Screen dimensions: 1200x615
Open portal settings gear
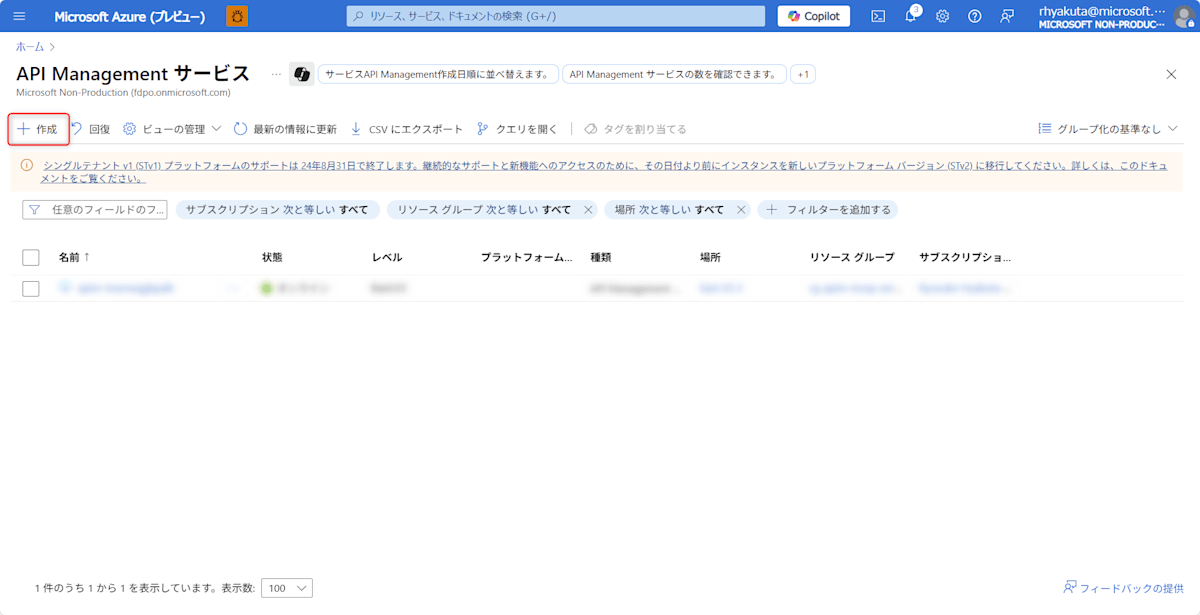point(942,16)
